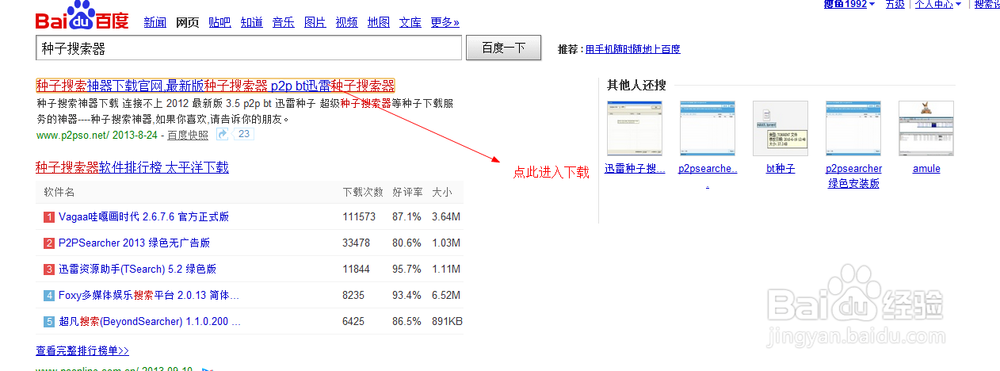Click the search input field
The image size is (1000, 371).
click(249, 48)
